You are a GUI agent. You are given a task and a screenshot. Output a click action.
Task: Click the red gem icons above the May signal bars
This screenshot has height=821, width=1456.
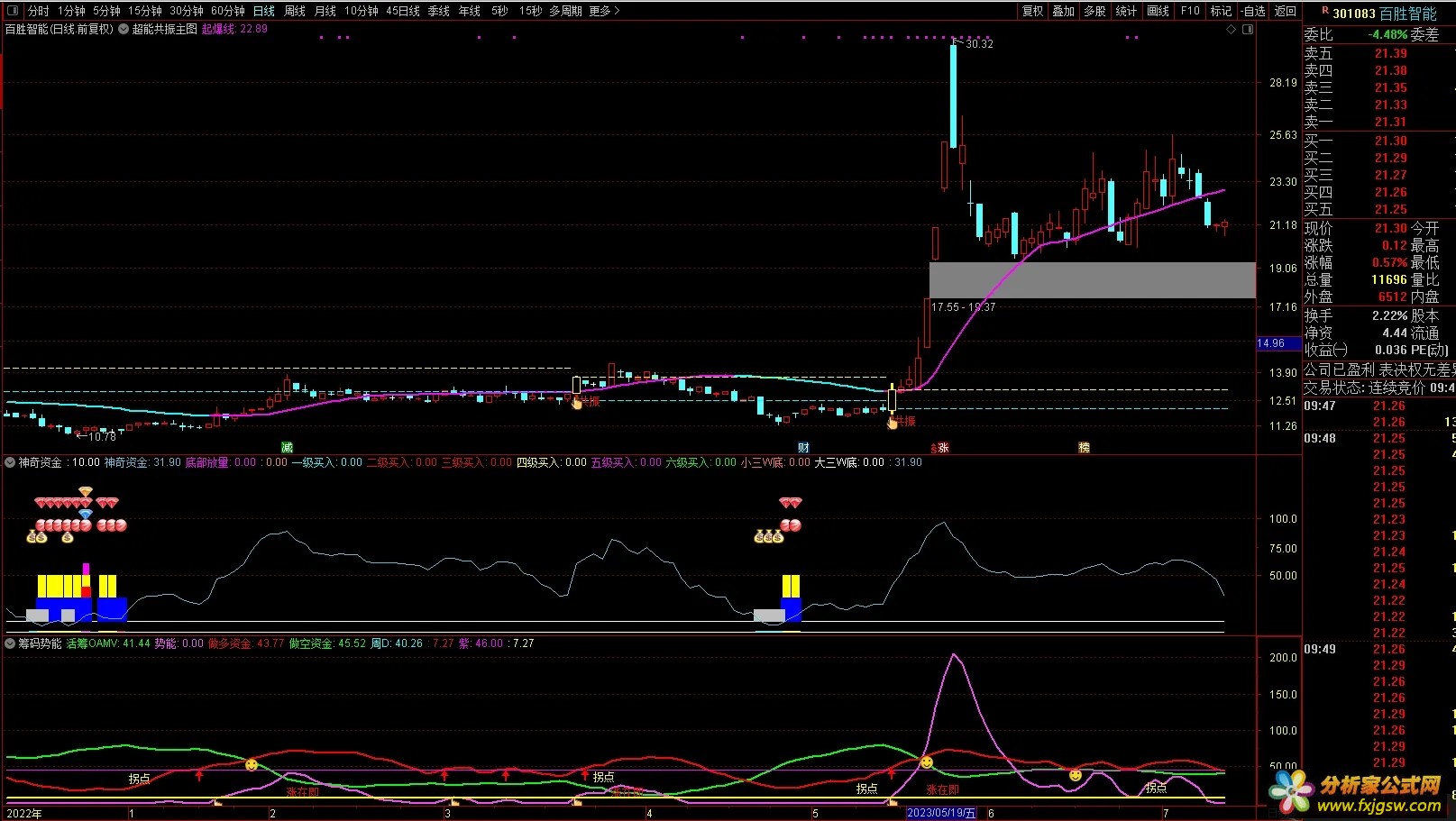(791, 503)
